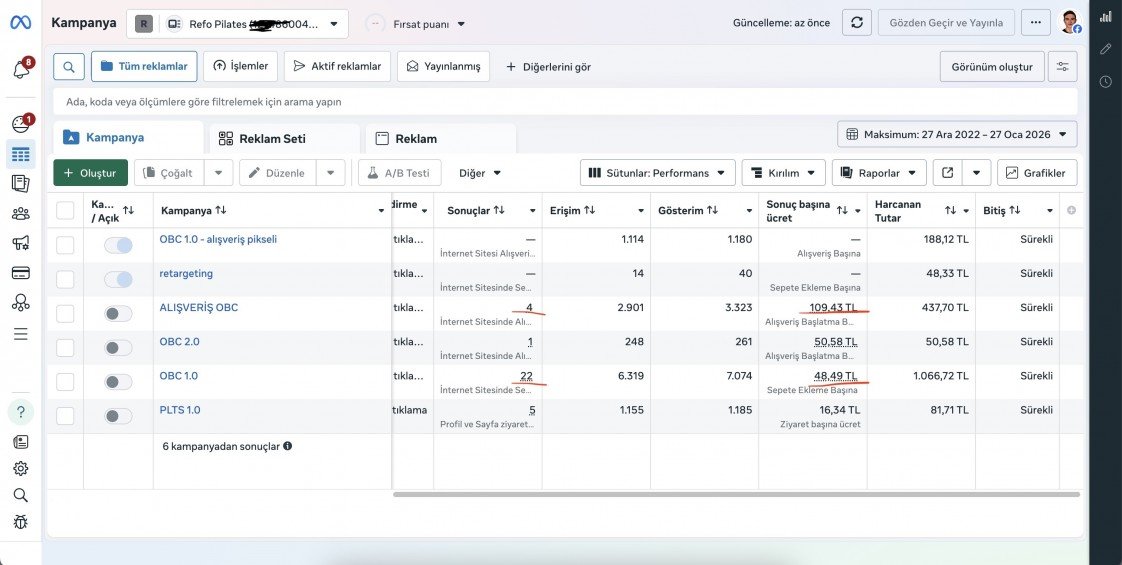
Task: Open the help question mark icon
Action: [x=21, y=412]
